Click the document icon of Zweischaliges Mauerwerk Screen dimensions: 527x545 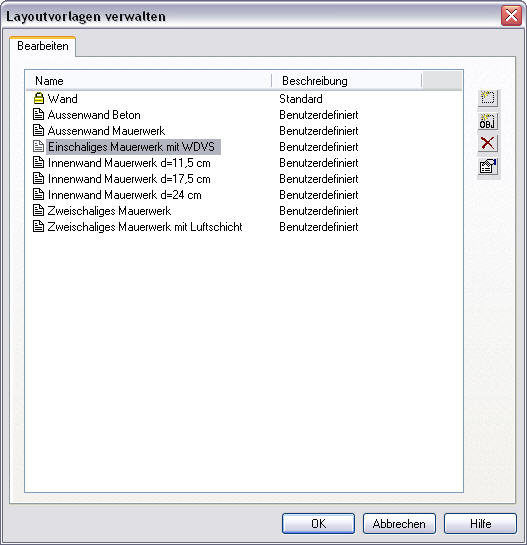click(39, 210)
